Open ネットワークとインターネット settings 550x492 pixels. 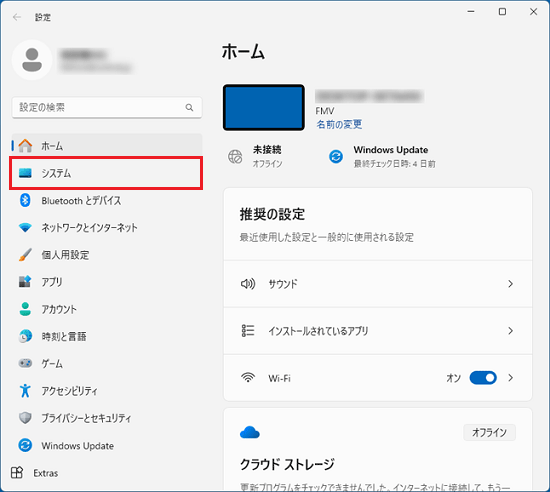107,228
